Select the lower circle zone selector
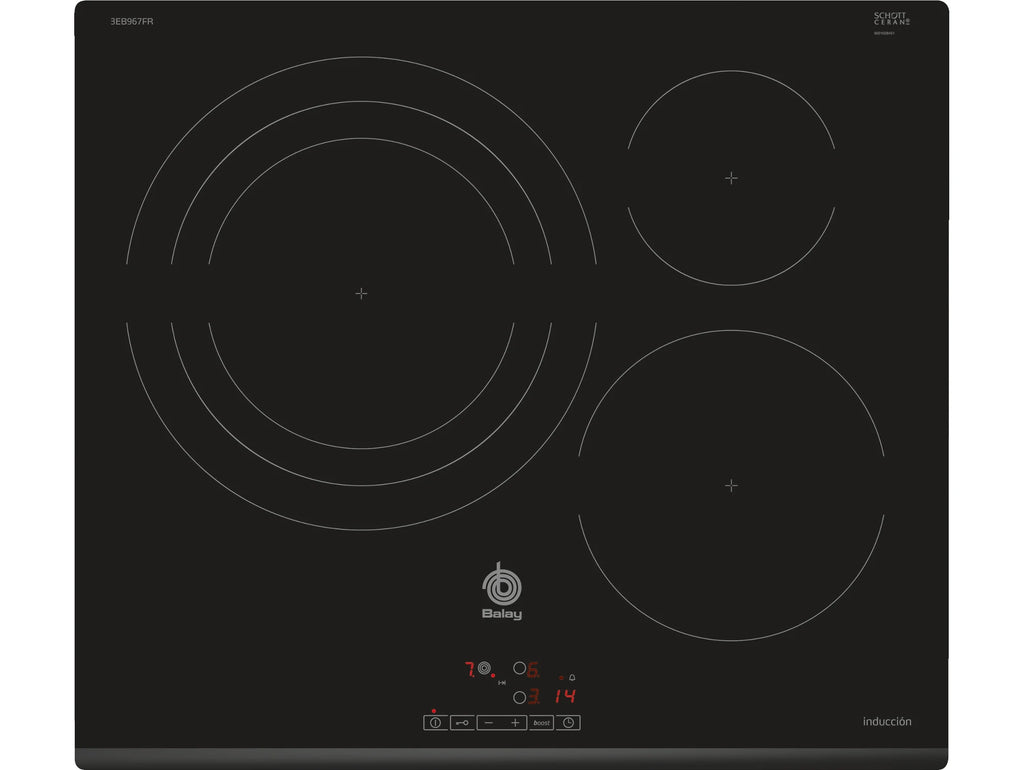The image size is (1024, 770). 518,697
